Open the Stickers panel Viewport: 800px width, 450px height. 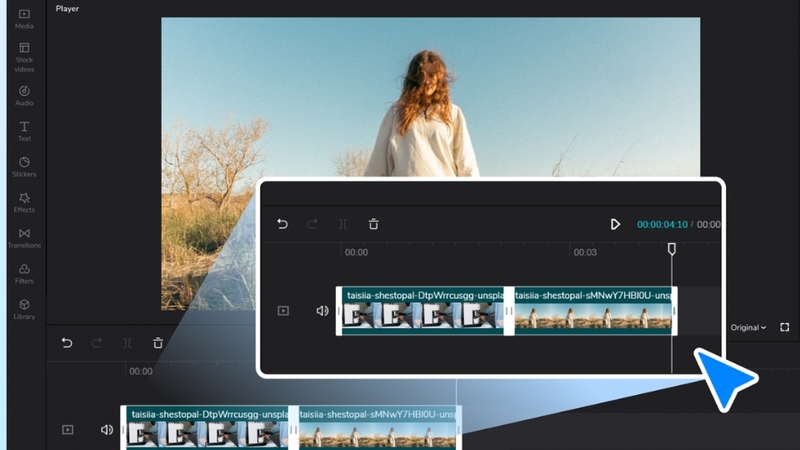point(24,167)
